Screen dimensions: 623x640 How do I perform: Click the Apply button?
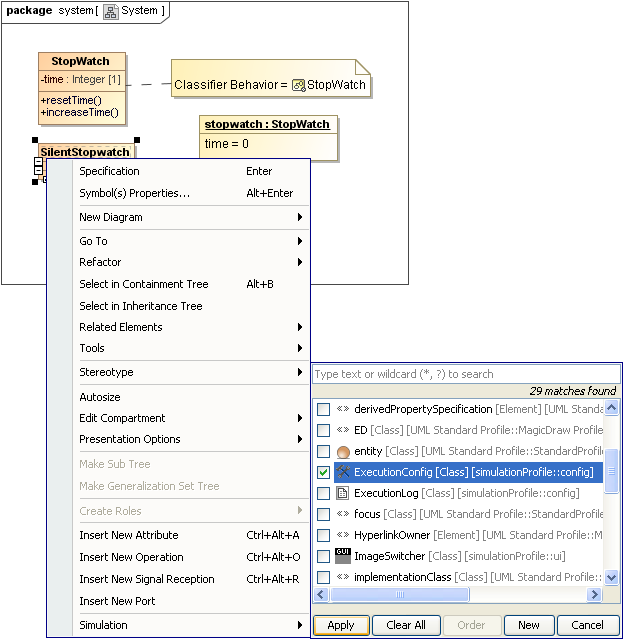tap(341, 625)
